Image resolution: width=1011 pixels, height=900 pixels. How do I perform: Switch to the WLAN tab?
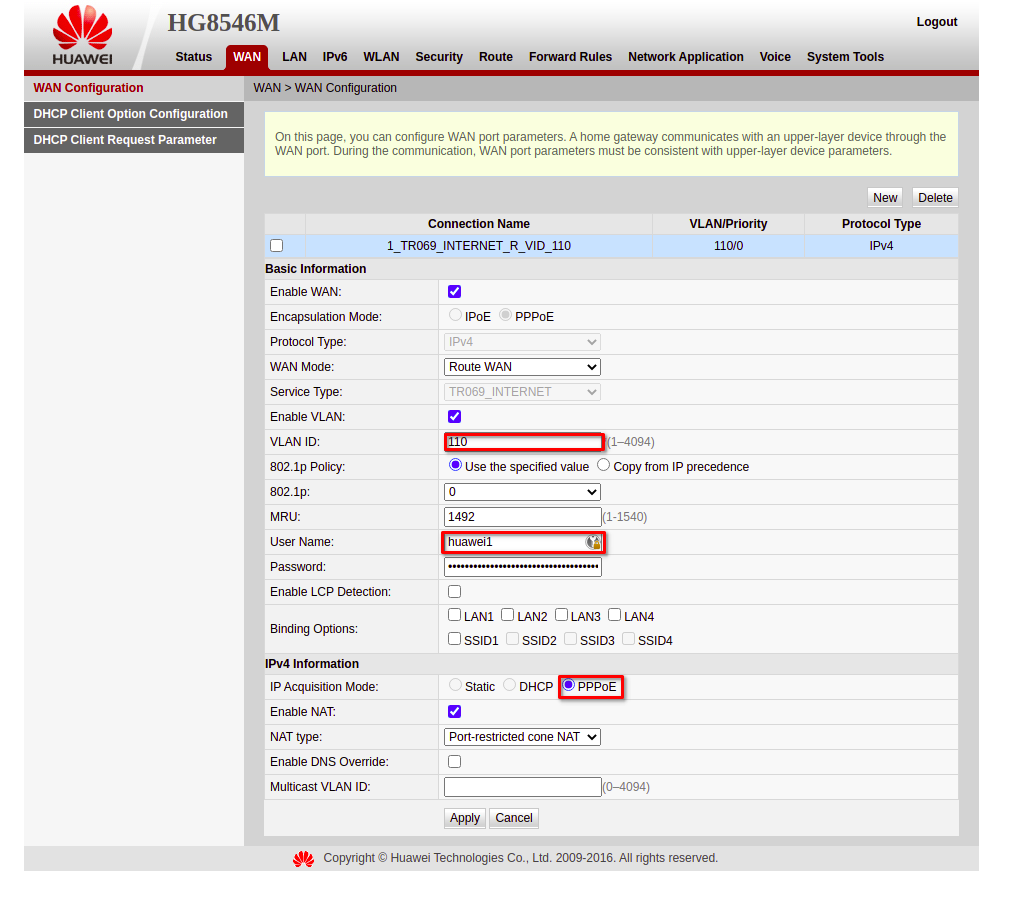(381, 57)
